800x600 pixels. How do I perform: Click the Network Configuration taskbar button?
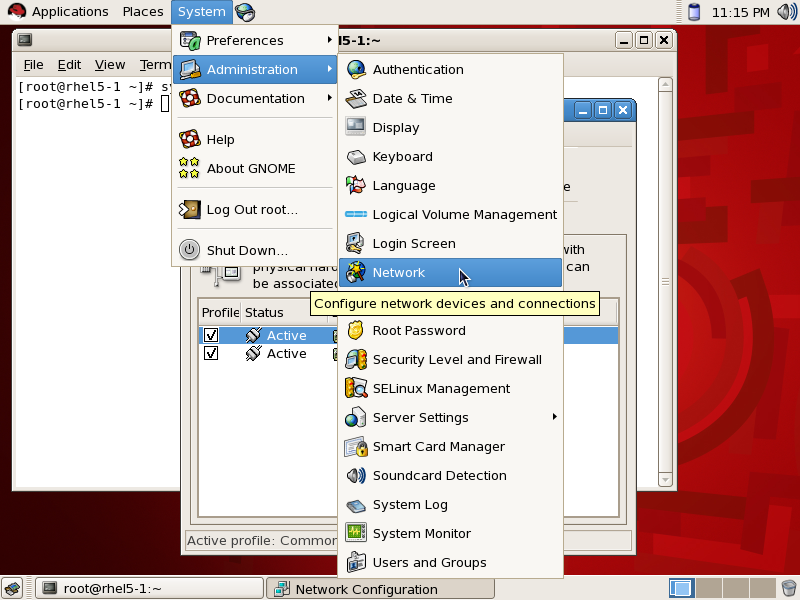(380, 588)
